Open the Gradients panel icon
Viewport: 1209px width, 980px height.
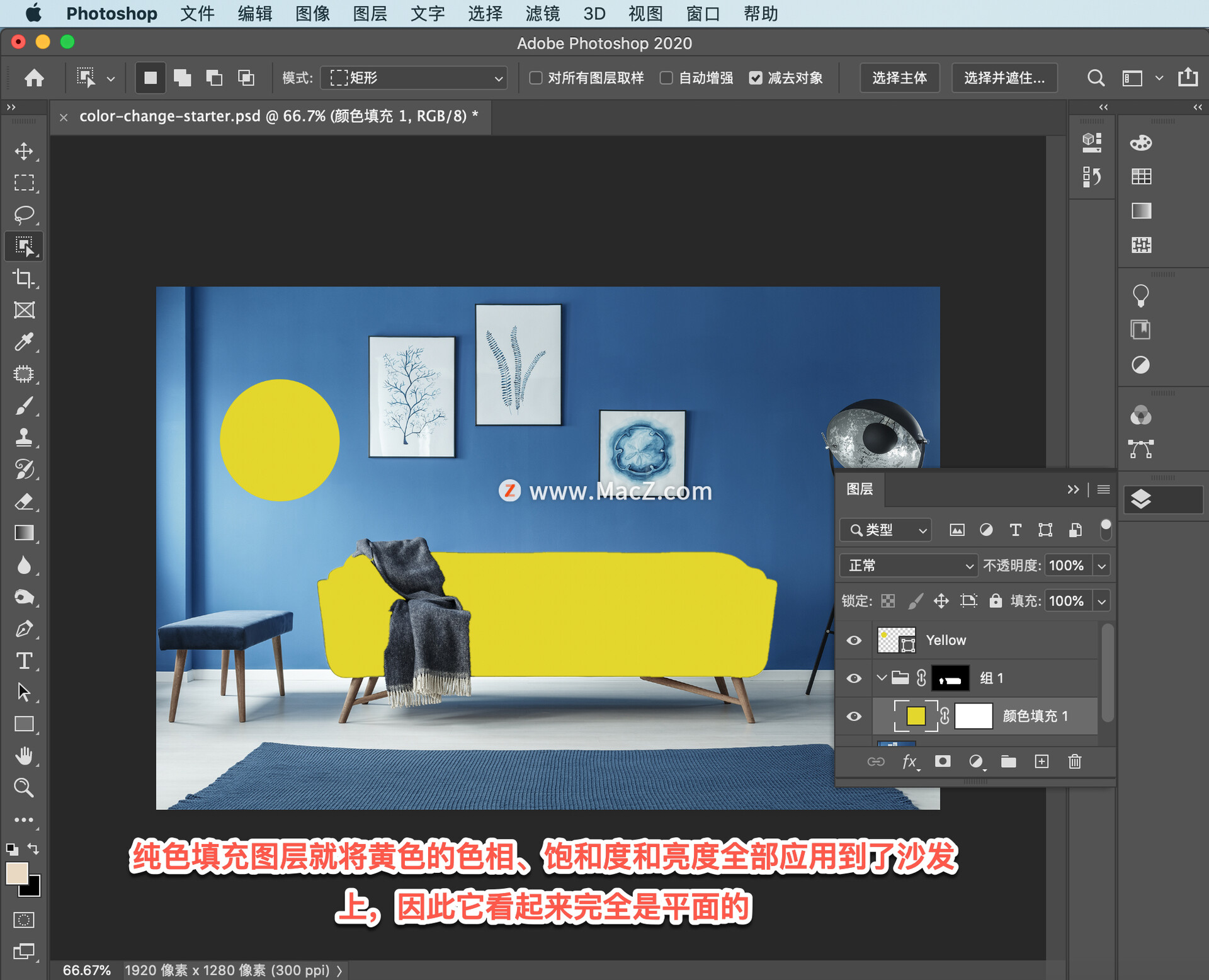tap(1141, 211)
